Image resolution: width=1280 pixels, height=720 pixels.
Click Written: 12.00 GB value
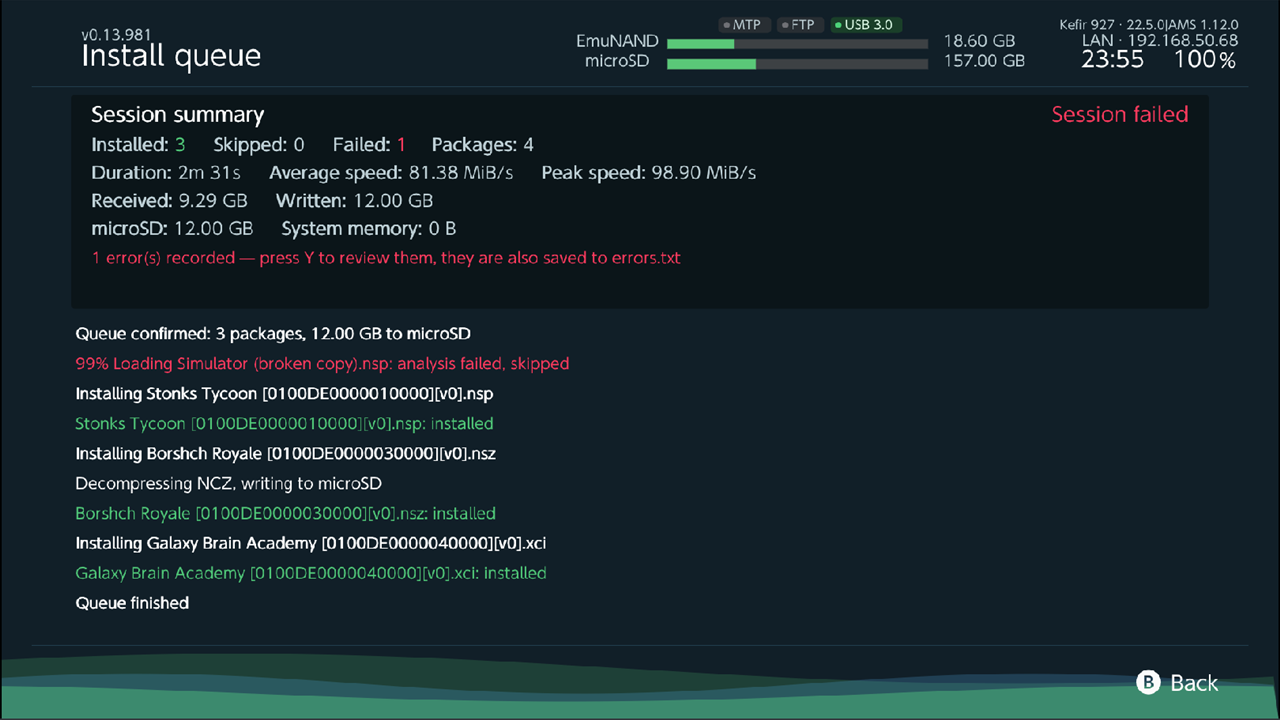point(355,200)
